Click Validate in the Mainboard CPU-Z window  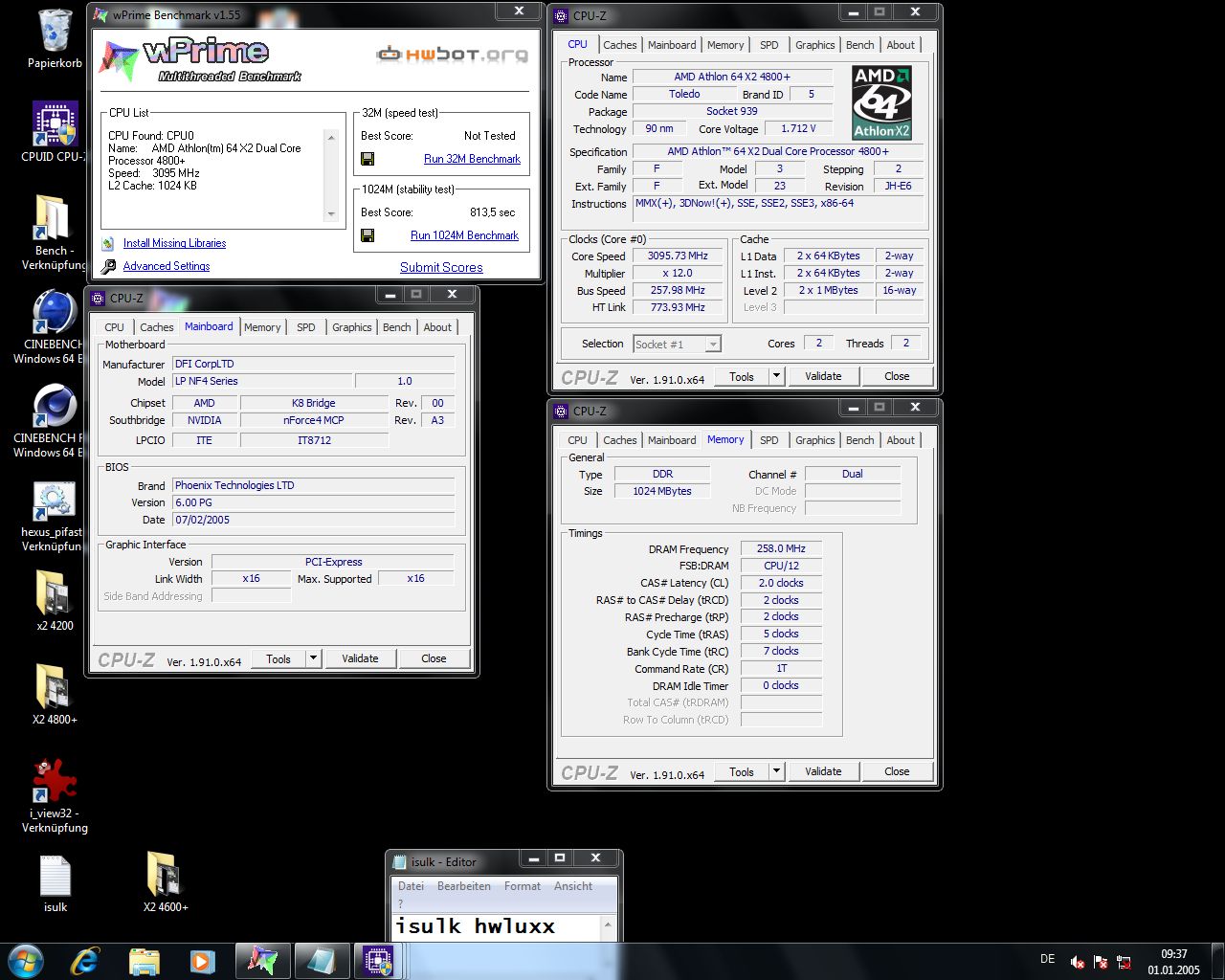point(360,658)
